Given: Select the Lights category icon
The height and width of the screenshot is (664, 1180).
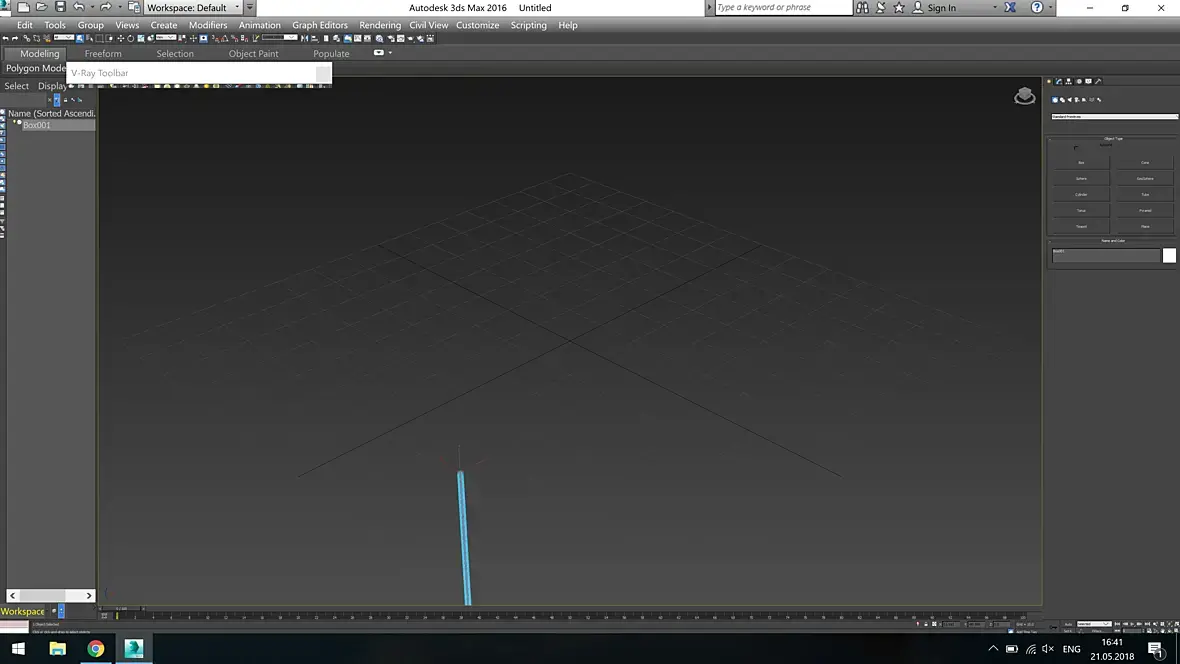Looking at the screenshot, I should pos(1070,99).
